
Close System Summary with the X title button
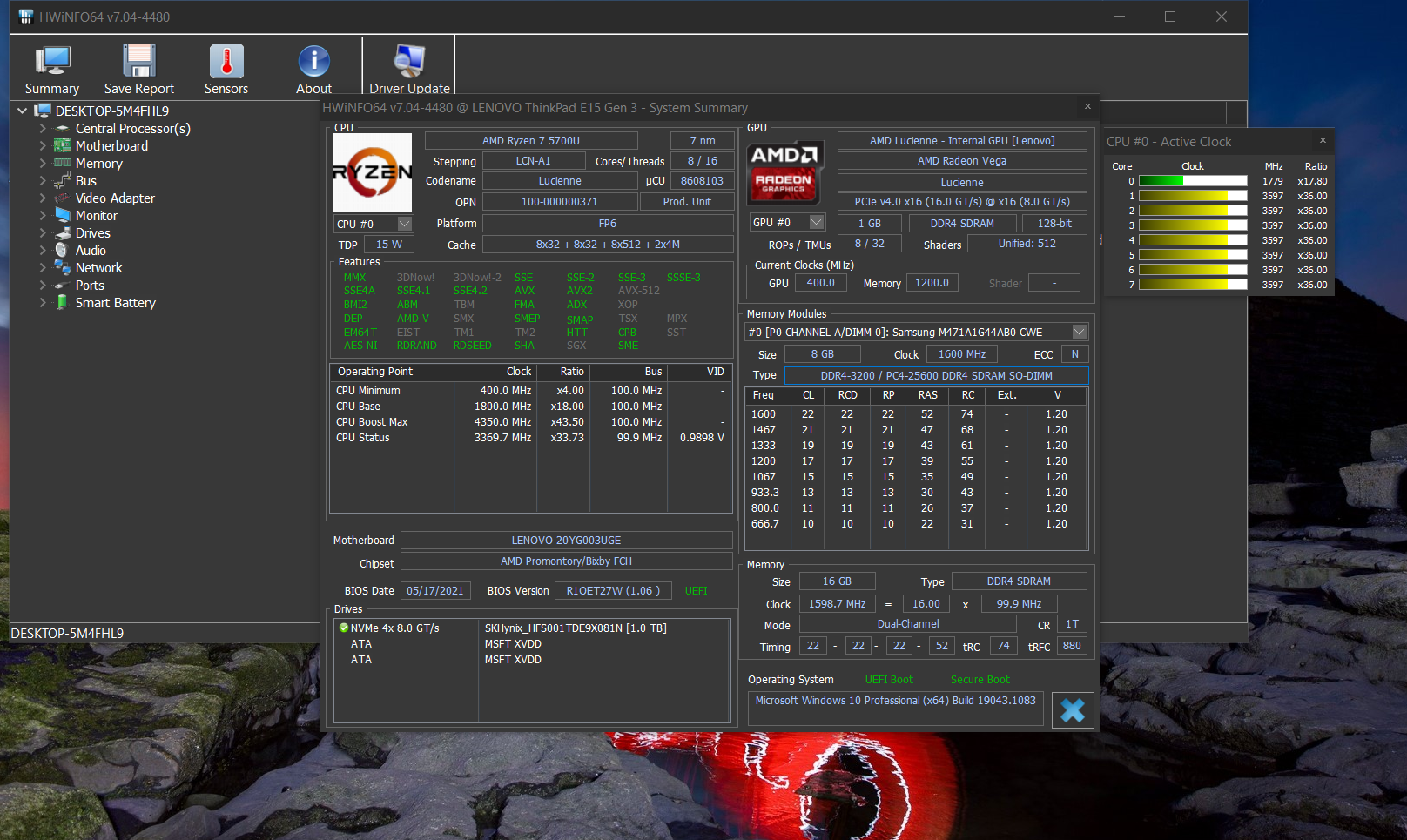click(x=1087, y=106)
